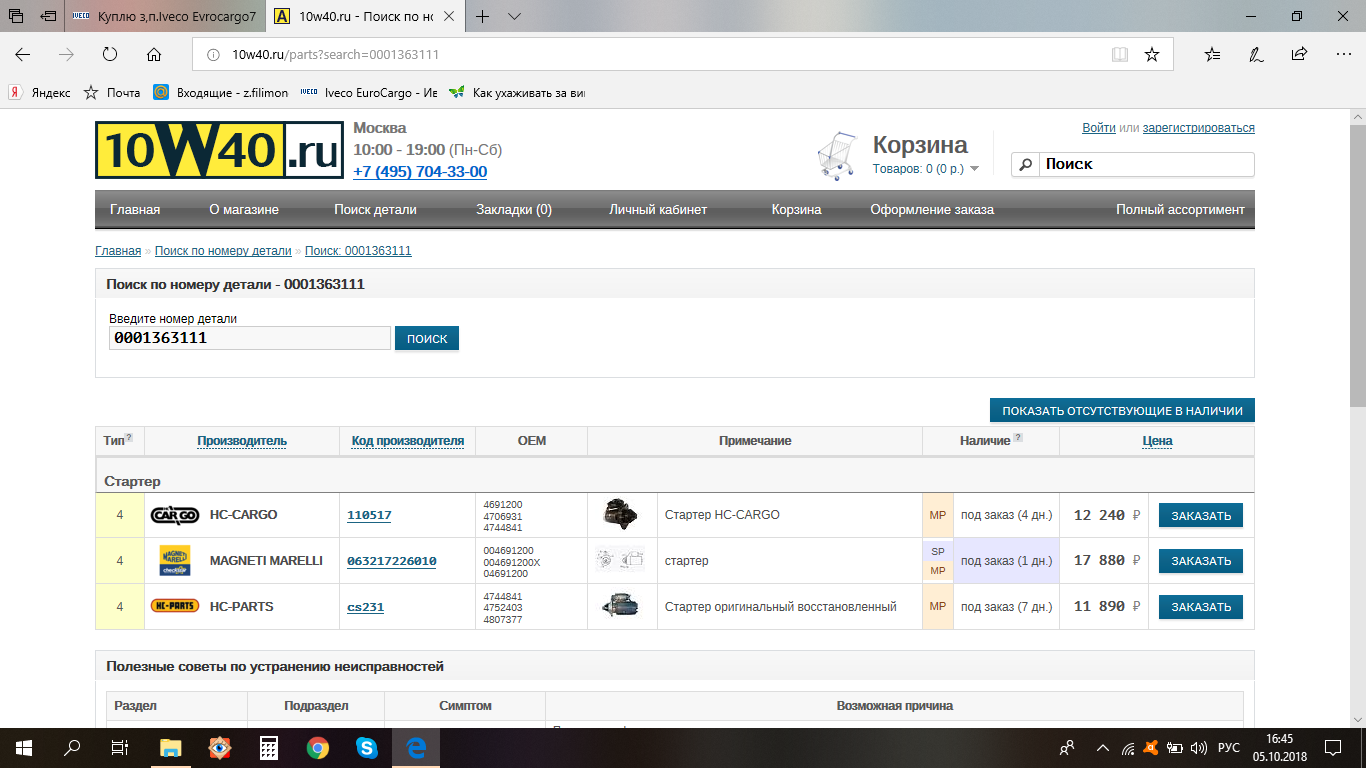
Task: Order the HC-PARTS starter with ЗАКАЗАТЬ
Action: click(x=1201, y=606)
